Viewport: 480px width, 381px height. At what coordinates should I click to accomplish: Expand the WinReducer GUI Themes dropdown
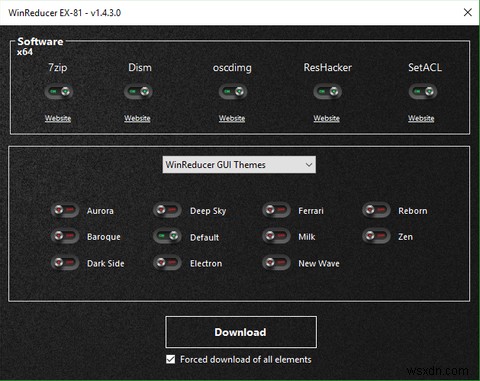click(239, 165)
